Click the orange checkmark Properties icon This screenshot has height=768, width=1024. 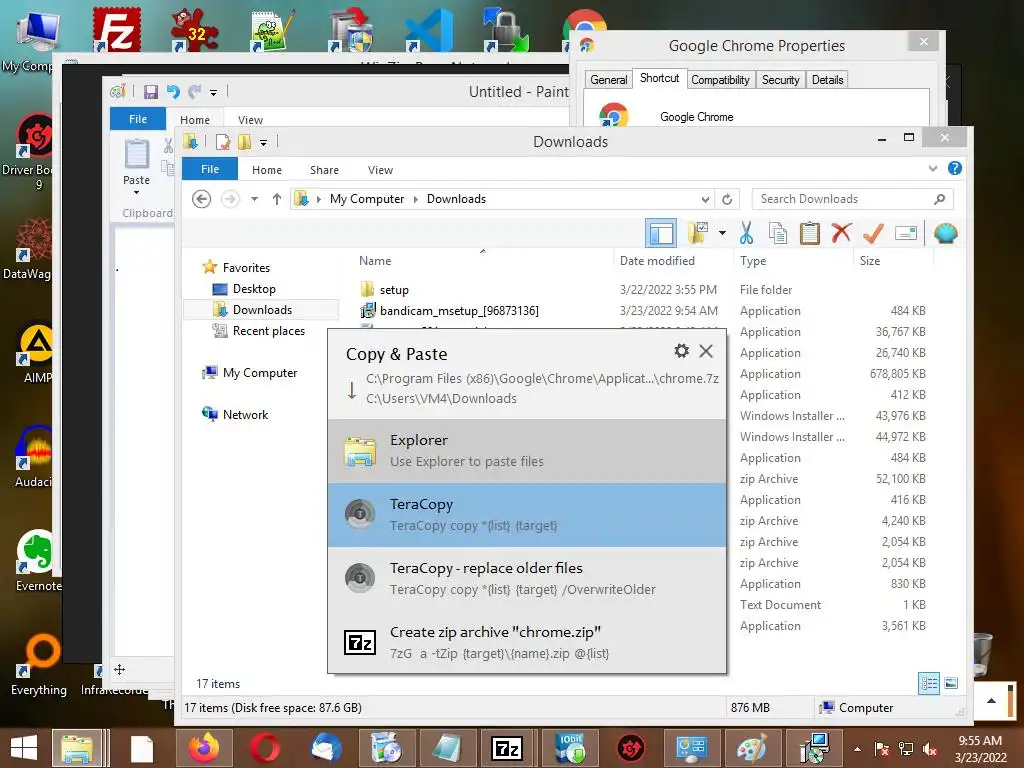873,233
